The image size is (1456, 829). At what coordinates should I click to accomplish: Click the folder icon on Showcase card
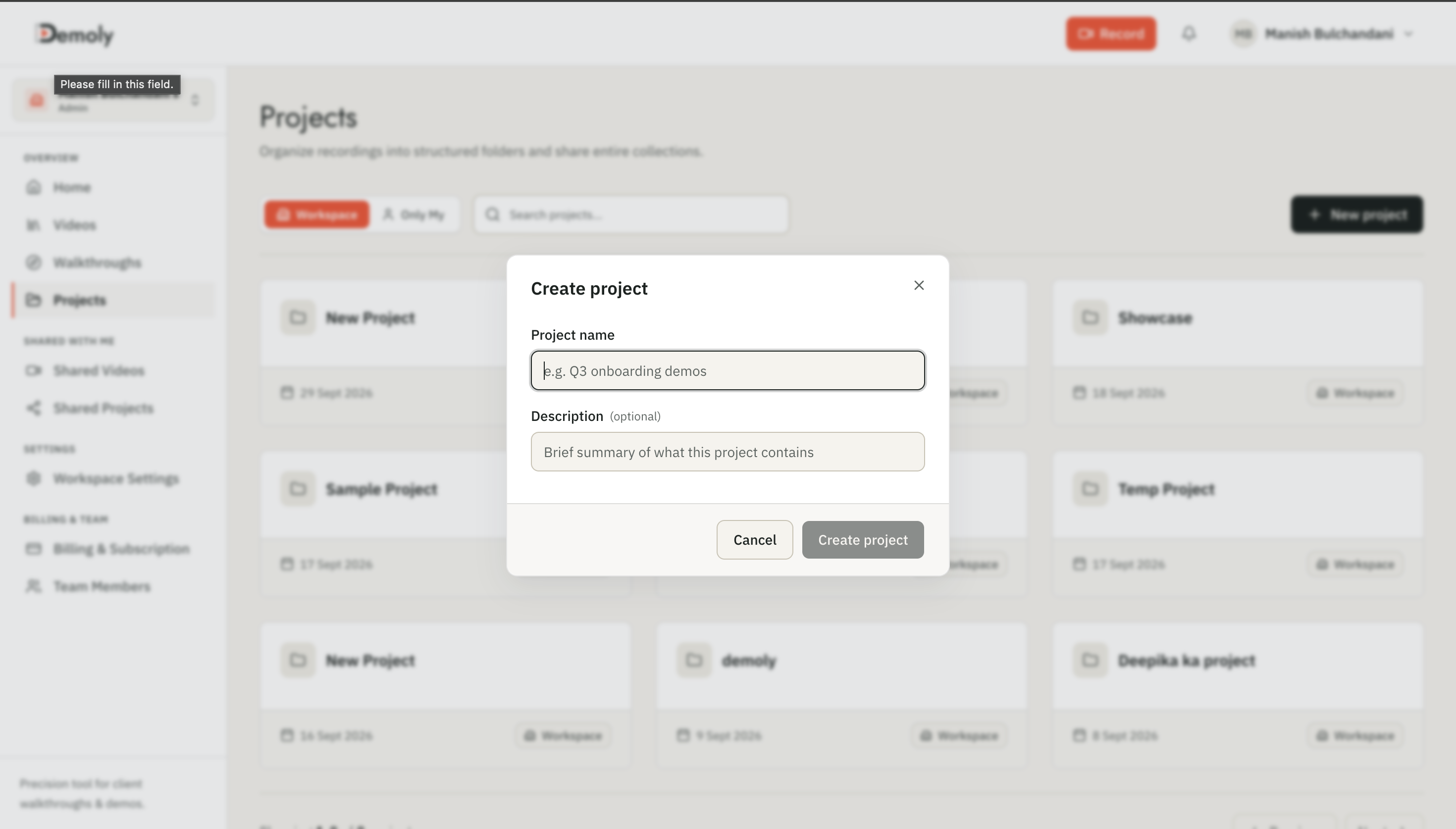tap(1090, 318)
